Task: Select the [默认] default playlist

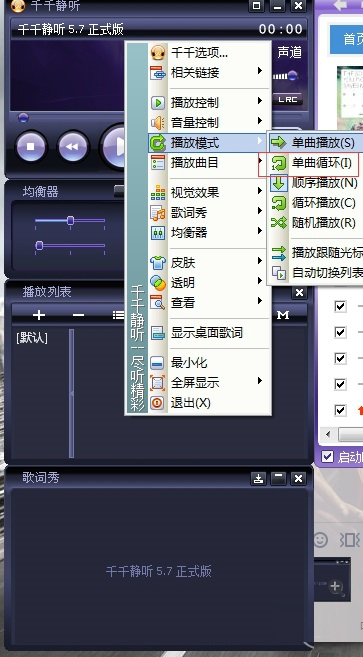Action: (x=32, y=338)
